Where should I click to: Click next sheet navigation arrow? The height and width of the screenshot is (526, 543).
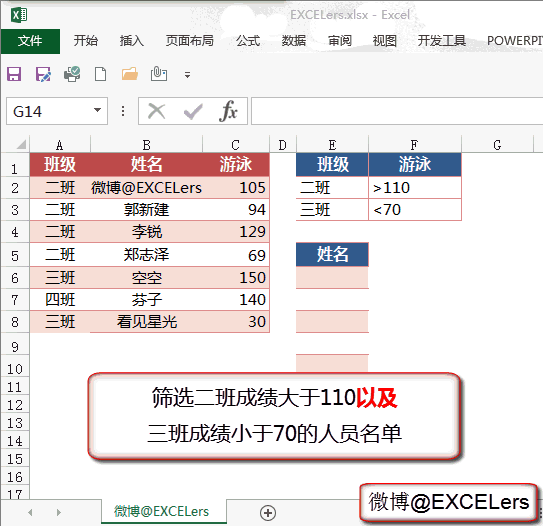pyautogui.click(x=59, y=512)
